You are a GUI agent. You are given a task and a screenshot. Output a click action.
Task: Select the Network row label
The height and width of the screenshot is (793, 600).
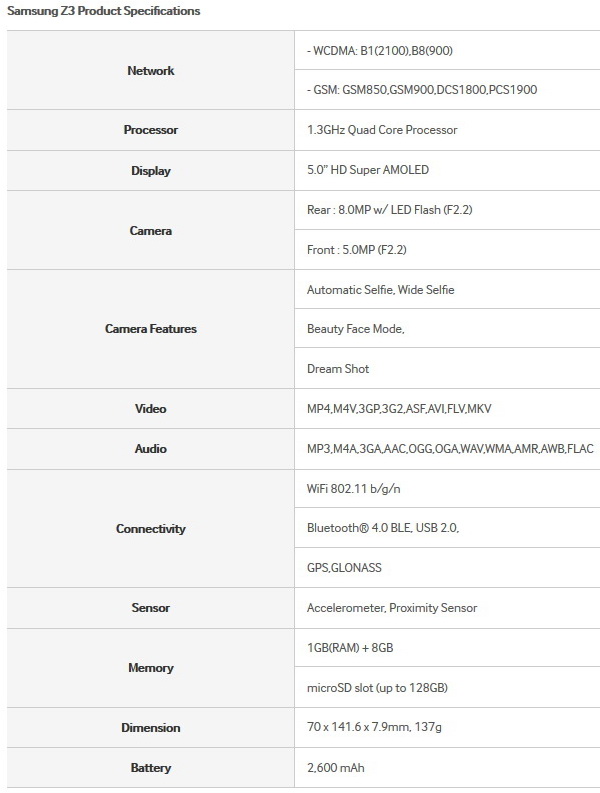coord(150,71)
